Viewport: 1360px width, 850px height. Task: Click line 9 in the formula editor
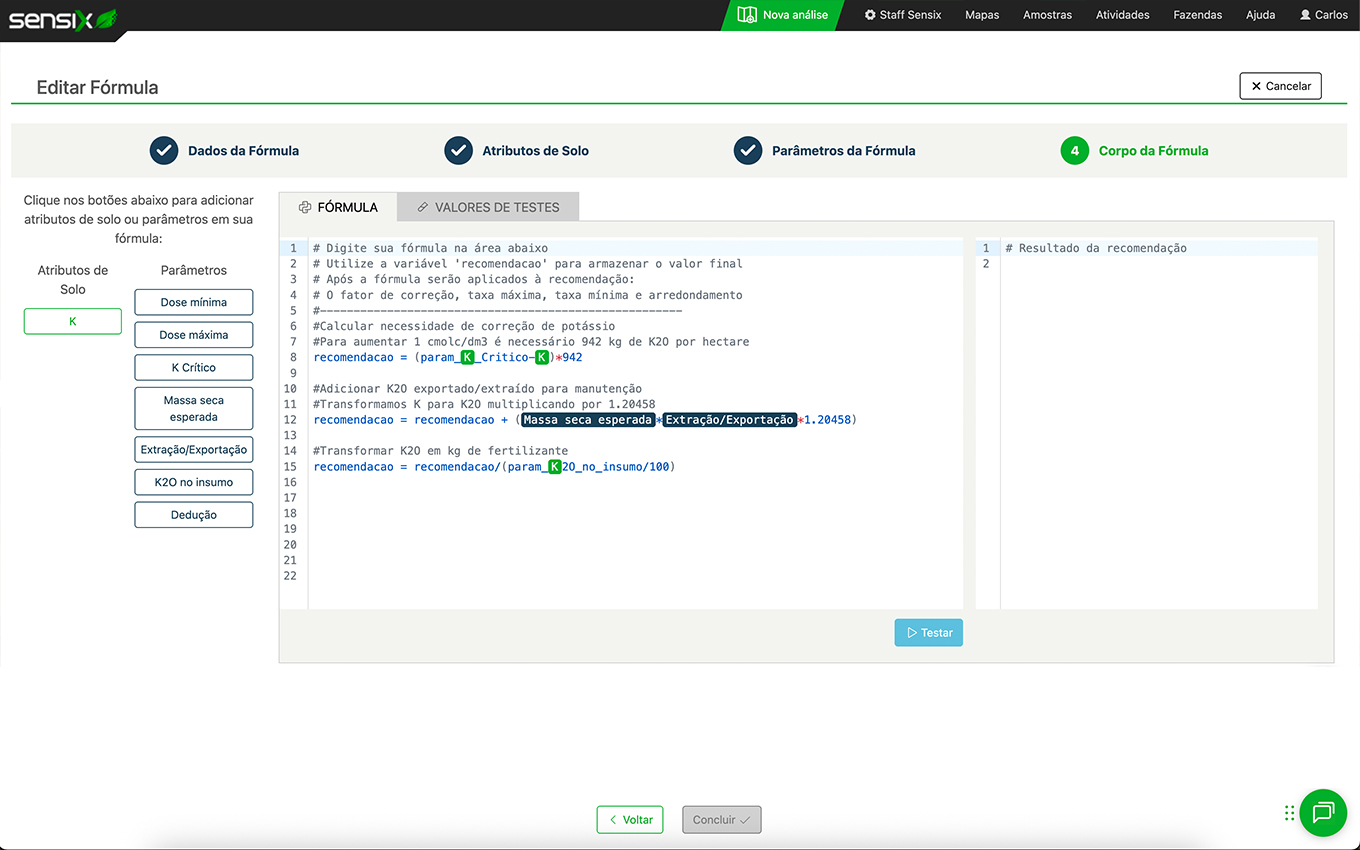(x=600, y=373)
